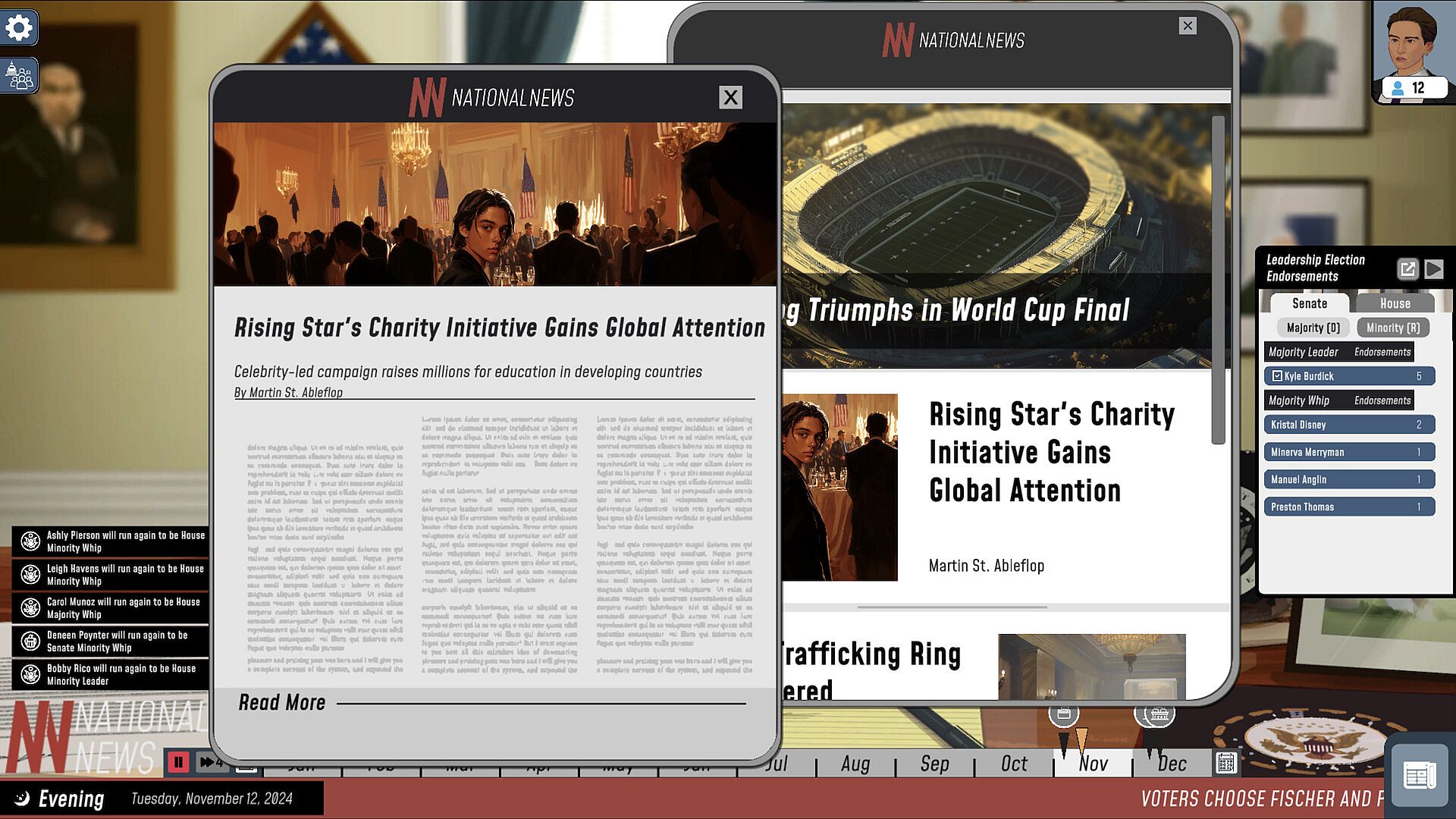Open Deneen Poynter Senate Minority Whip notification
This screenshot has width=1456, height=819.
click(111, 642)
